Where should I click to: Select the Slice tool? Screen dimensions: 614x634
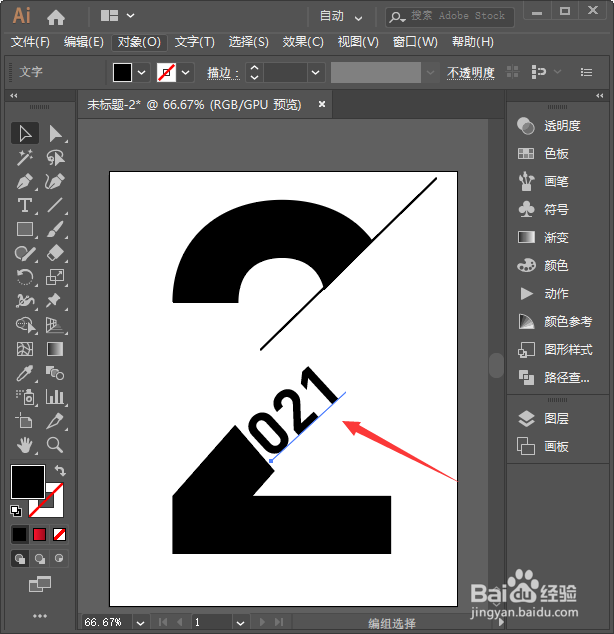[x=55, y=421]
